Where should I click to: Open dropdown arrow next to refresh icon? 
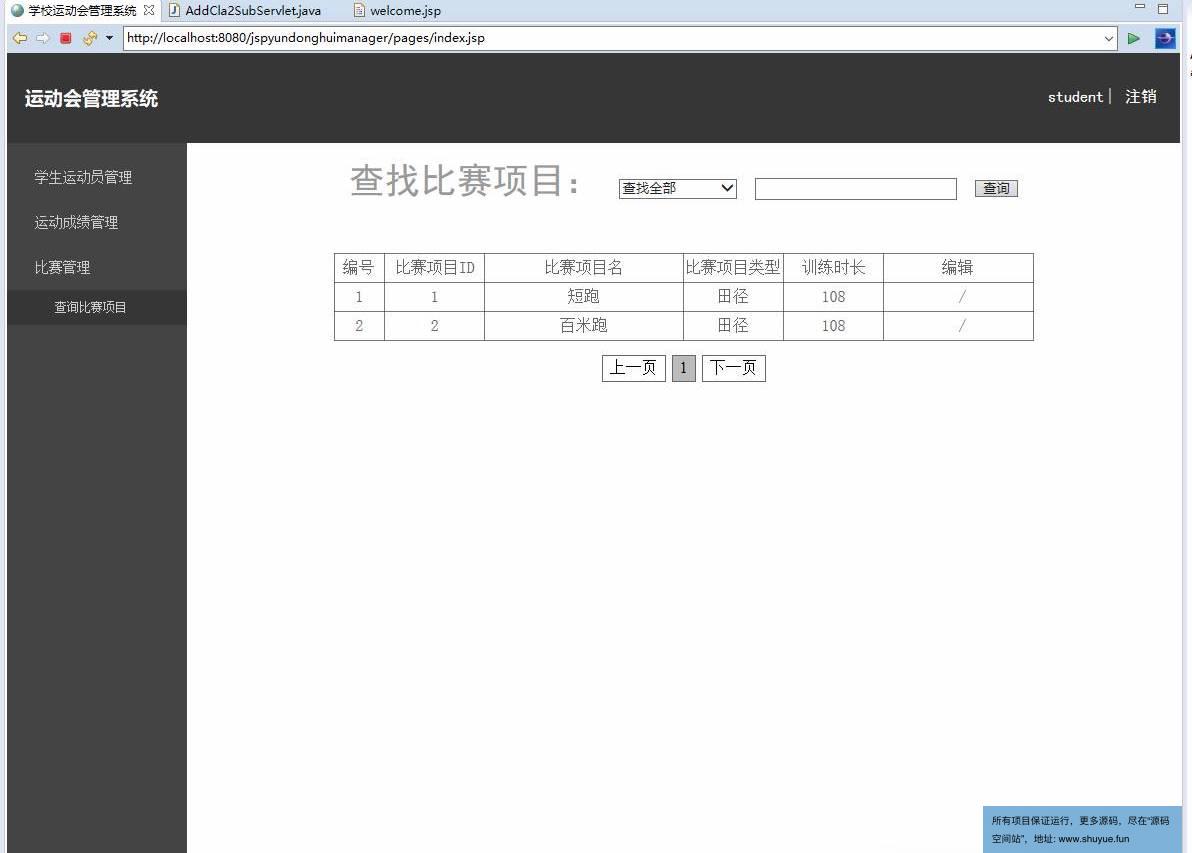pyautogui.click(x=109, y=38)
